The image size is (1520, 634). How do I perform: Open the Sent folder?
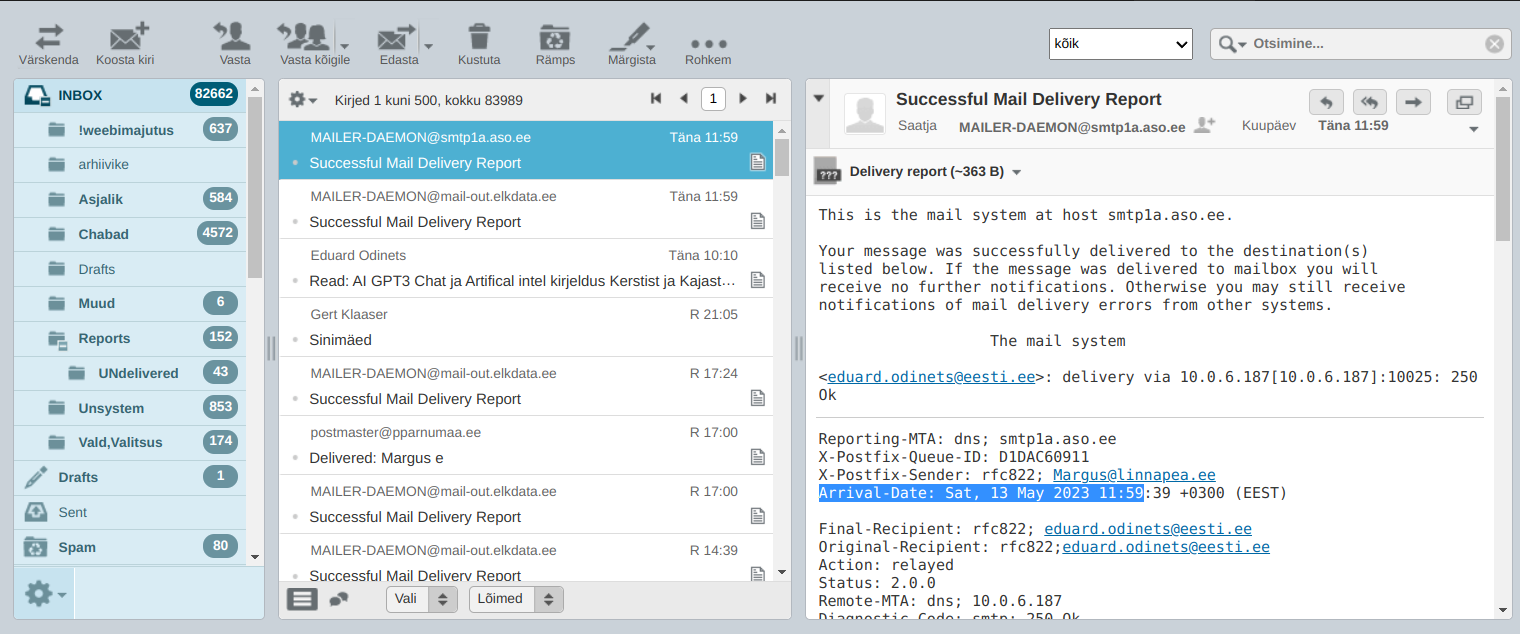tap(129, 512)
